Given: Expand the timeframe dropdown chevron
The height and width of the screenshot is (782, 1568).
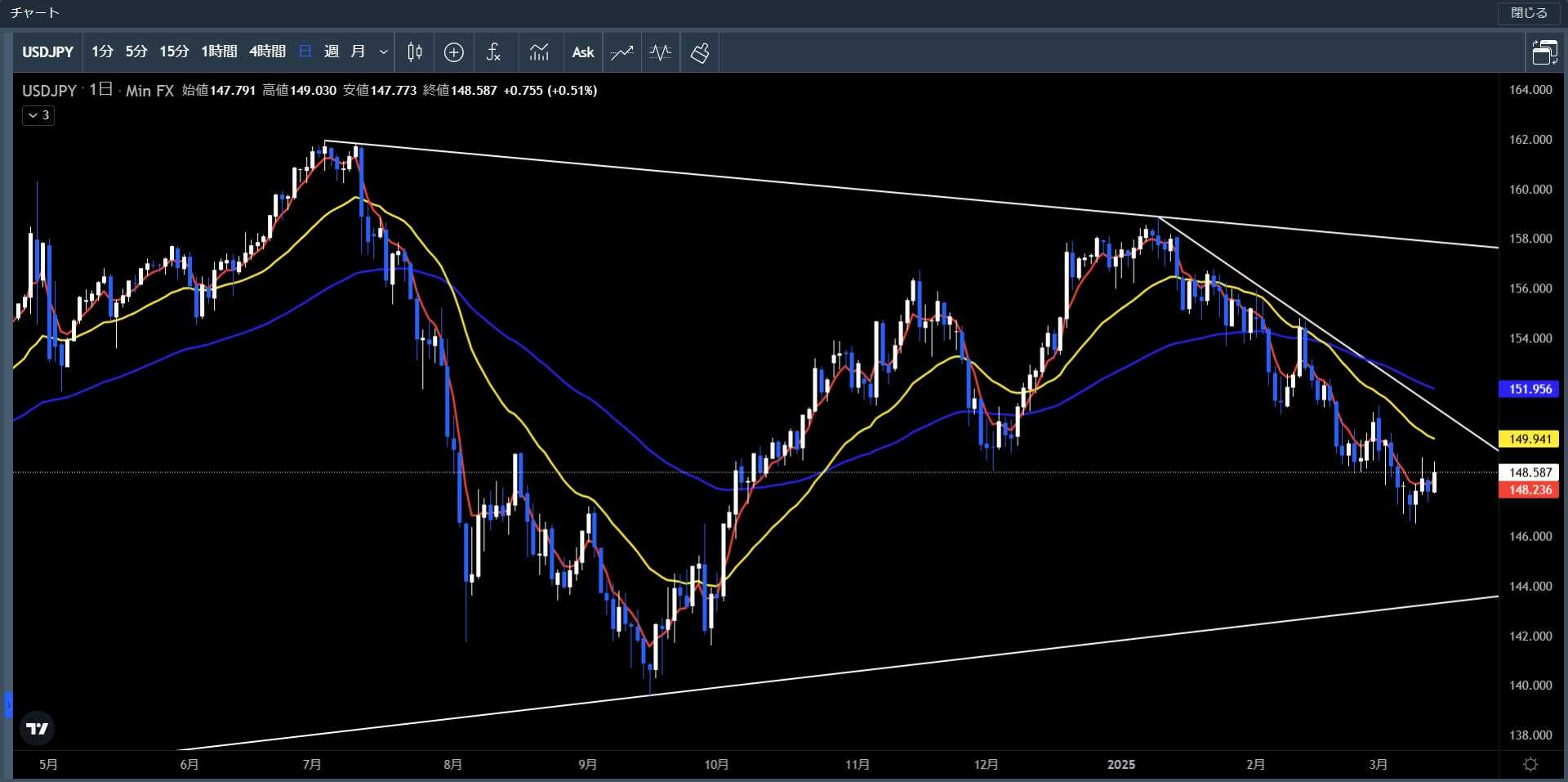Looking at the screenshot, I should [384, 51].
